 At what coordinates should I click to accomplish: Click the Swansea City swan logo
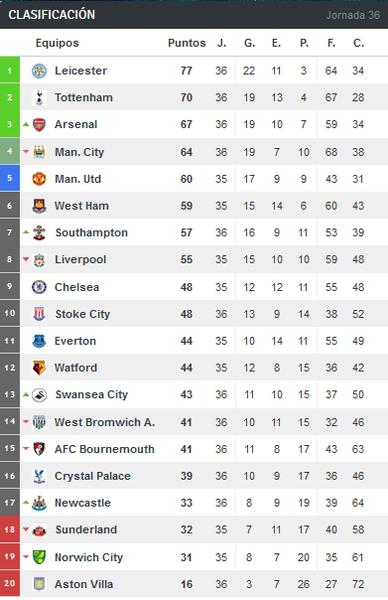39,395
